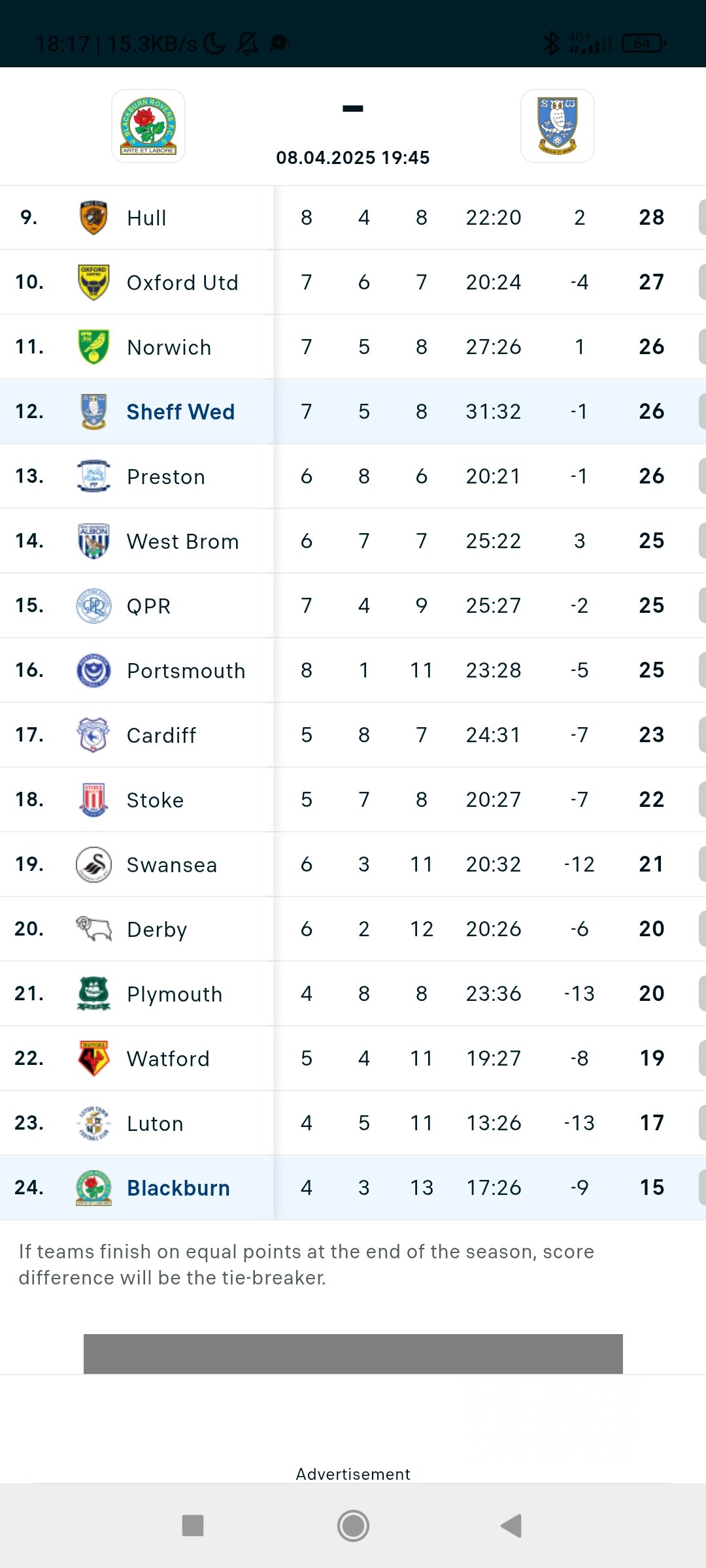Viewport: 706px width, 1568px height.
Task: Open the Sheff Wed team link
Action: pos(180,412)
